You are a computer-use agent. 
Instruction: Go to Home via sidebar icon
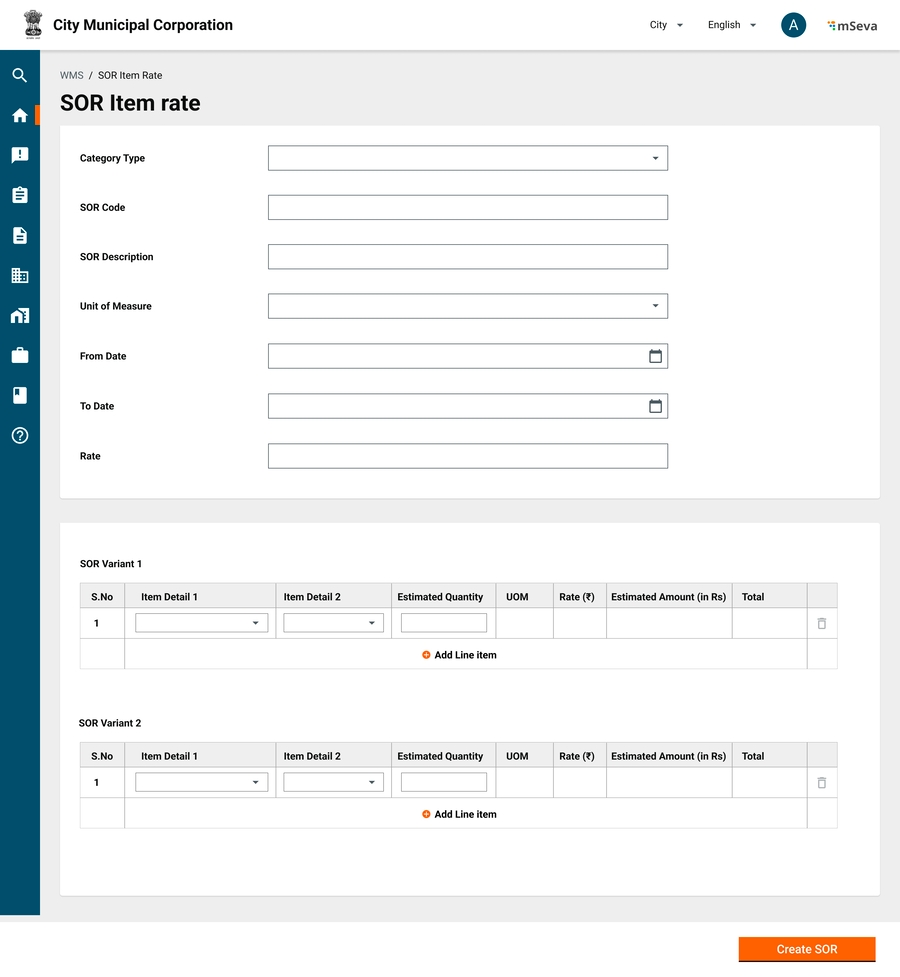pos(19,116)
